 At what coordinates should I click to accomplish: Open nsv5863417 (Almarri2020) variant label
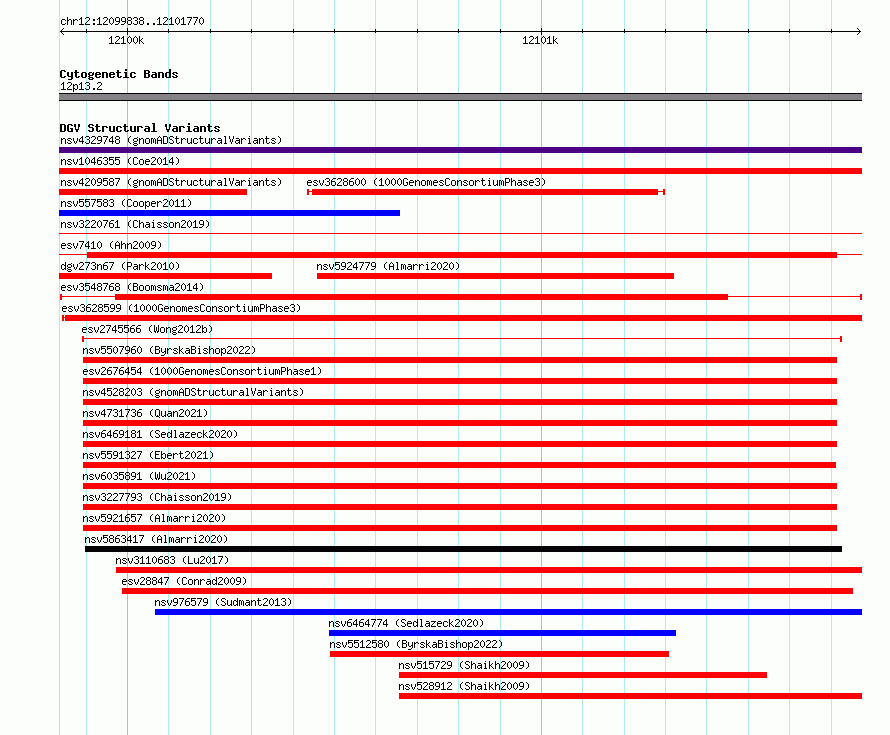click(x=156, y=539)
